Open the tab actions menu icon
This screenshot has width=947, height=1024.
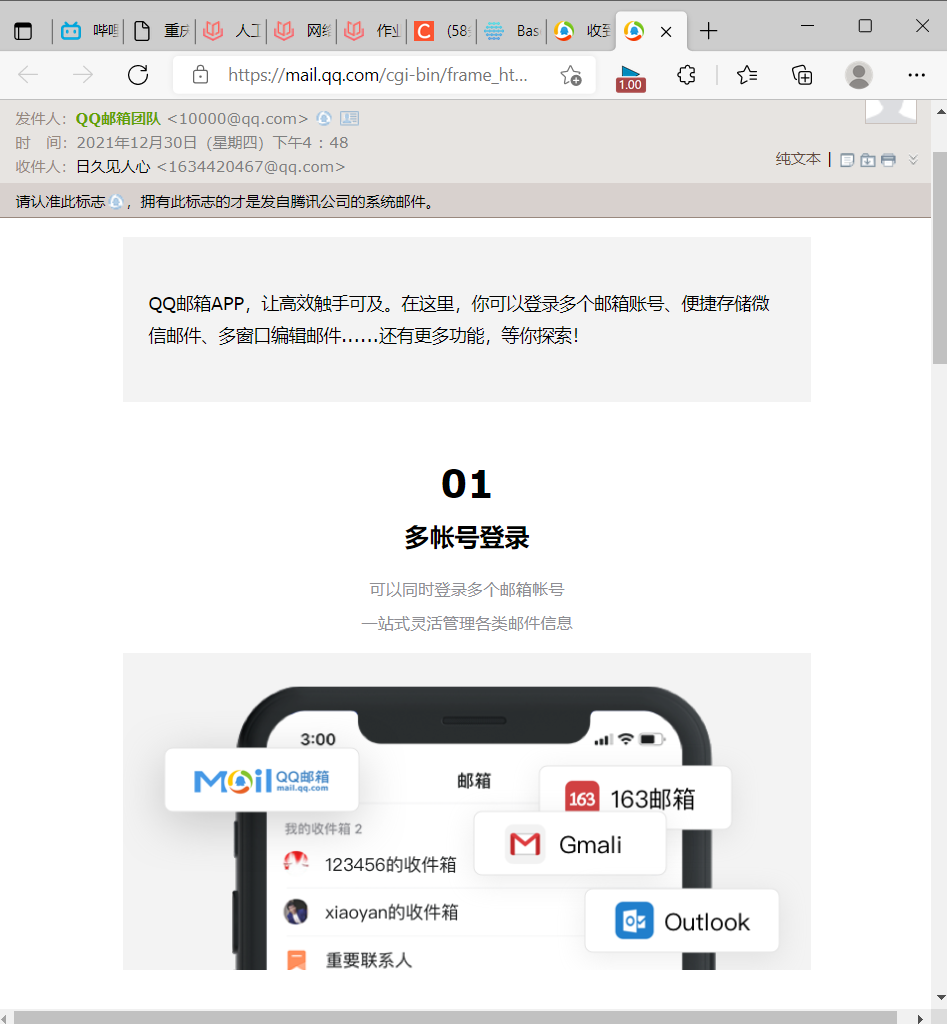point(23,31)
